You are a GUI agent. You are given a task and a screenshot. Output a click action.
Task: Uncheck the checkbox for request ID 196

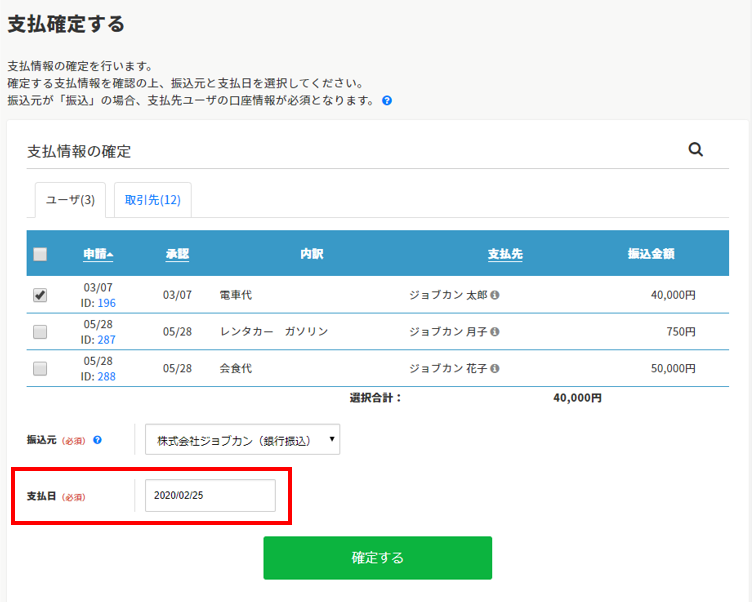(40, 295)
